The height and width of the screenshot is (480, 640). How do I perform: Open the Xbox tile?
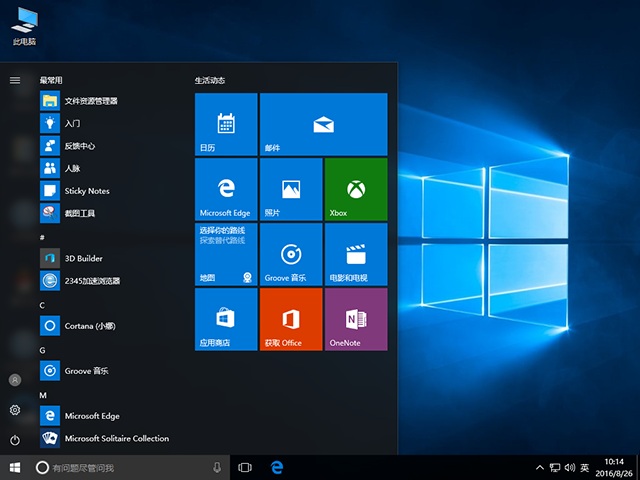[355, 189]
